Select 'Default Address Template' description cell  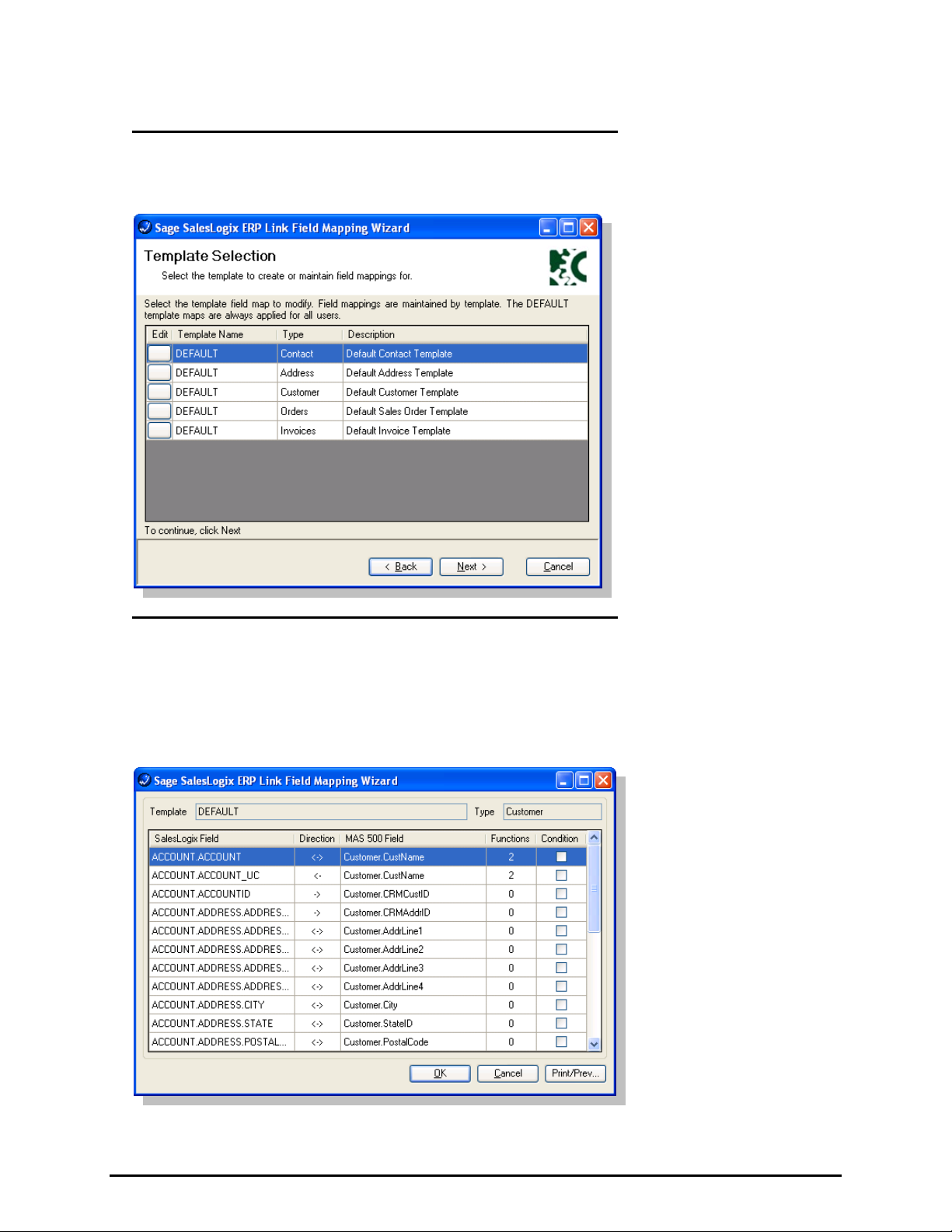[465, 373]
